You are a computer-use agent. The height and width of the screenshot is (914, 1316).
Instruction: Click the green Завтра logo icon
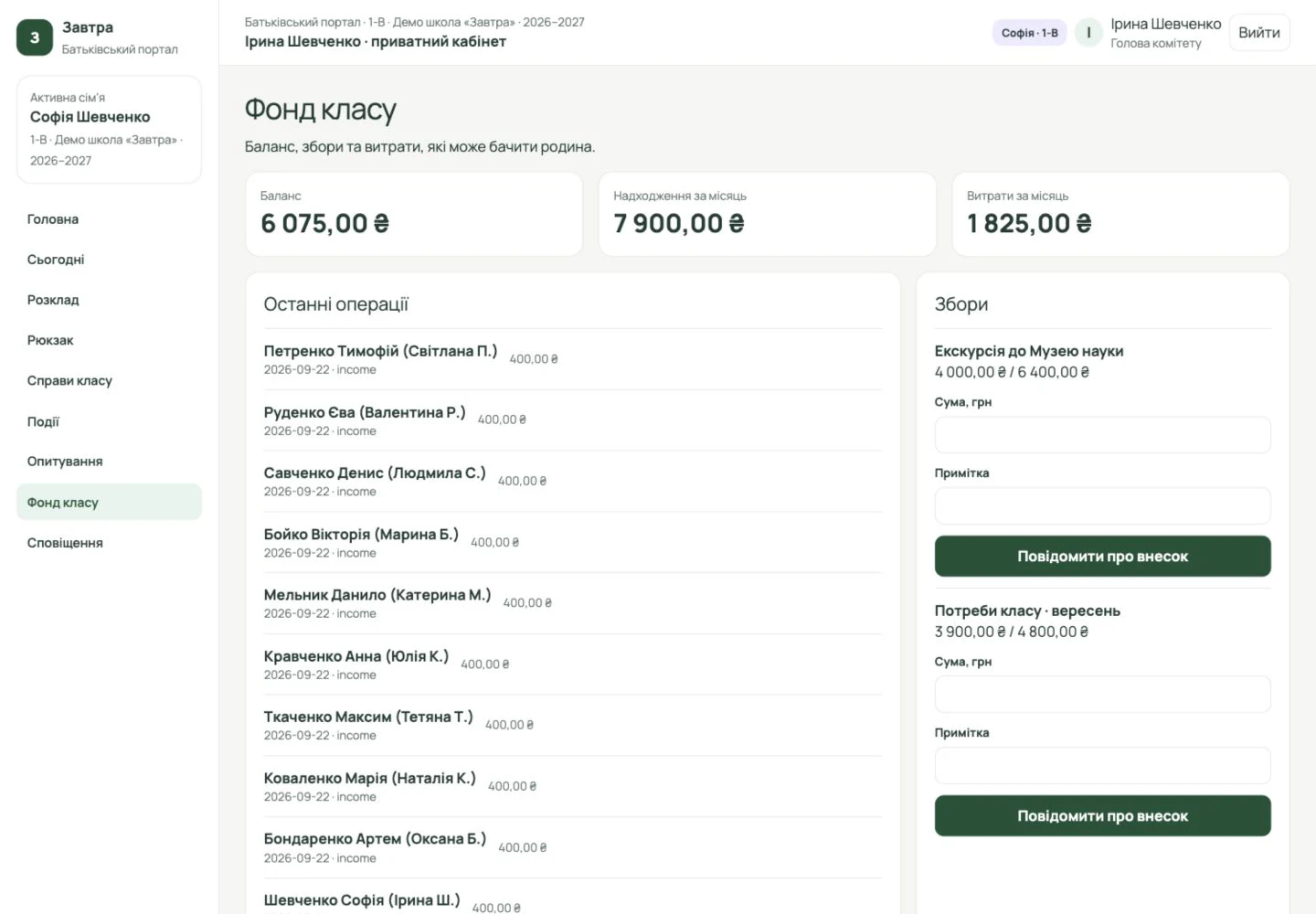pos(35,37)
